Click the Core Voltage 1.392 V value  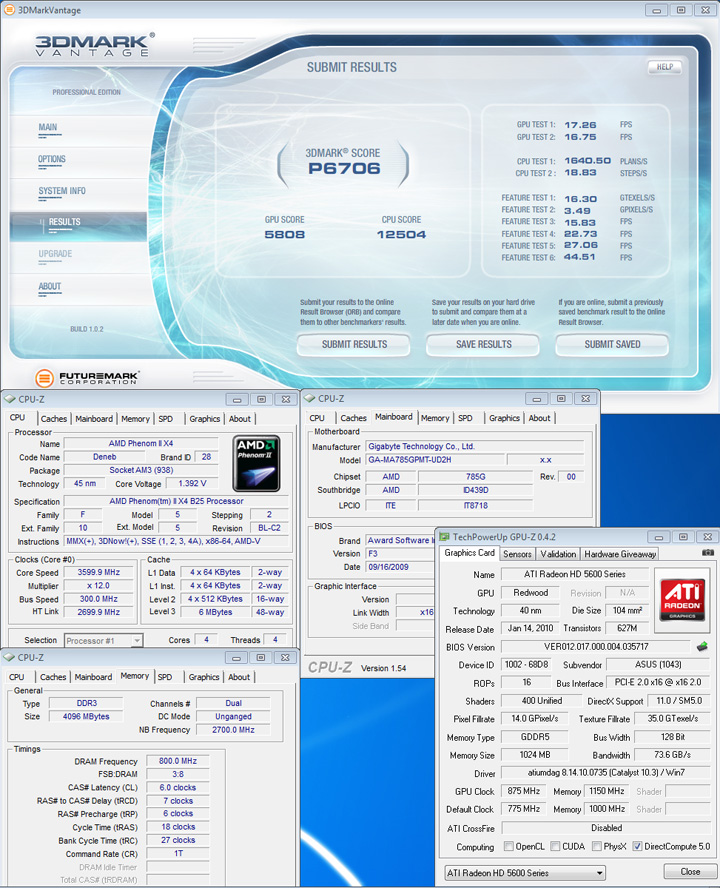point(192,483)
